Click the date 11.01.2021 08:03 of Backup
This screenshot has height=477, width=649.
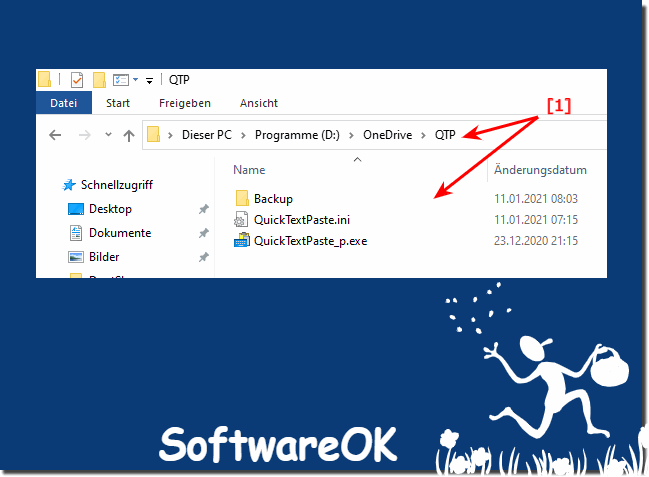[536, 199]
